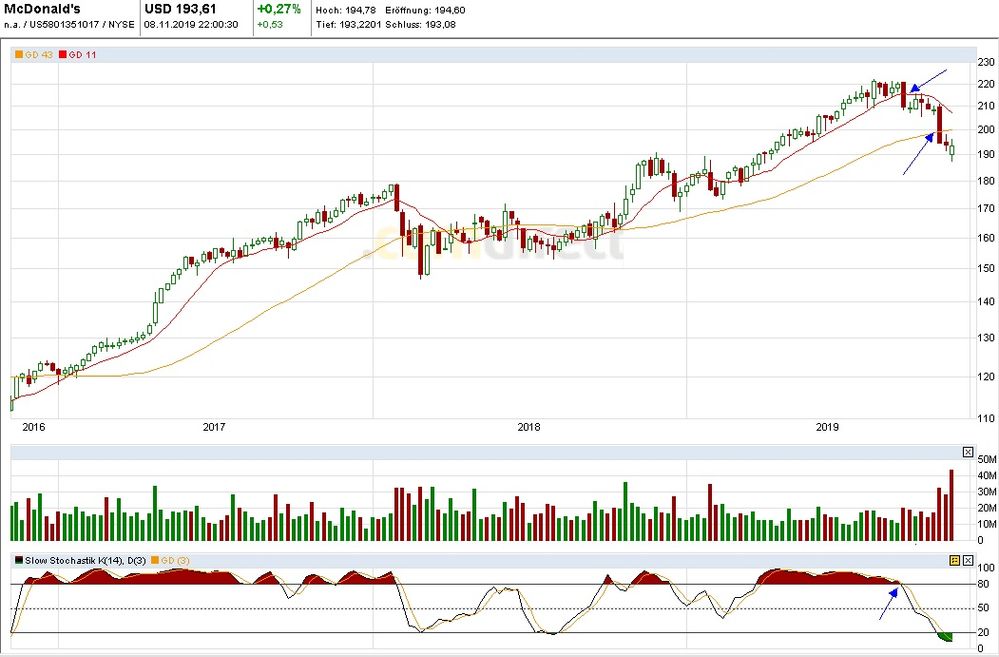Close the Slow Stochastik panel X icon
This screenshot has width=999, height=657.
click(968, 560)
